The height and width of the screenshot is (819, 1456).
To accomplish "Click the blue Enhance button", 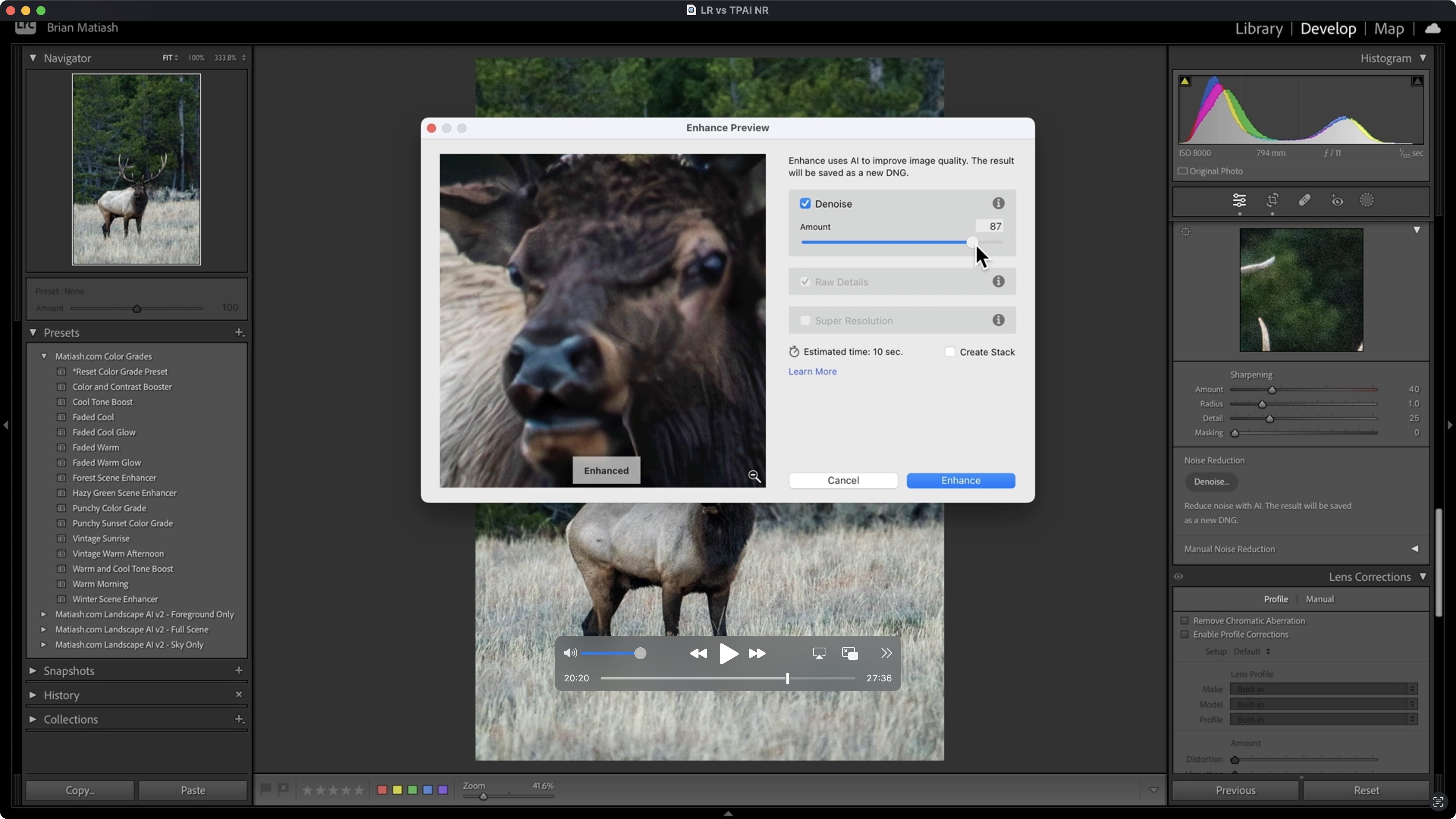I will coord(960,480).
